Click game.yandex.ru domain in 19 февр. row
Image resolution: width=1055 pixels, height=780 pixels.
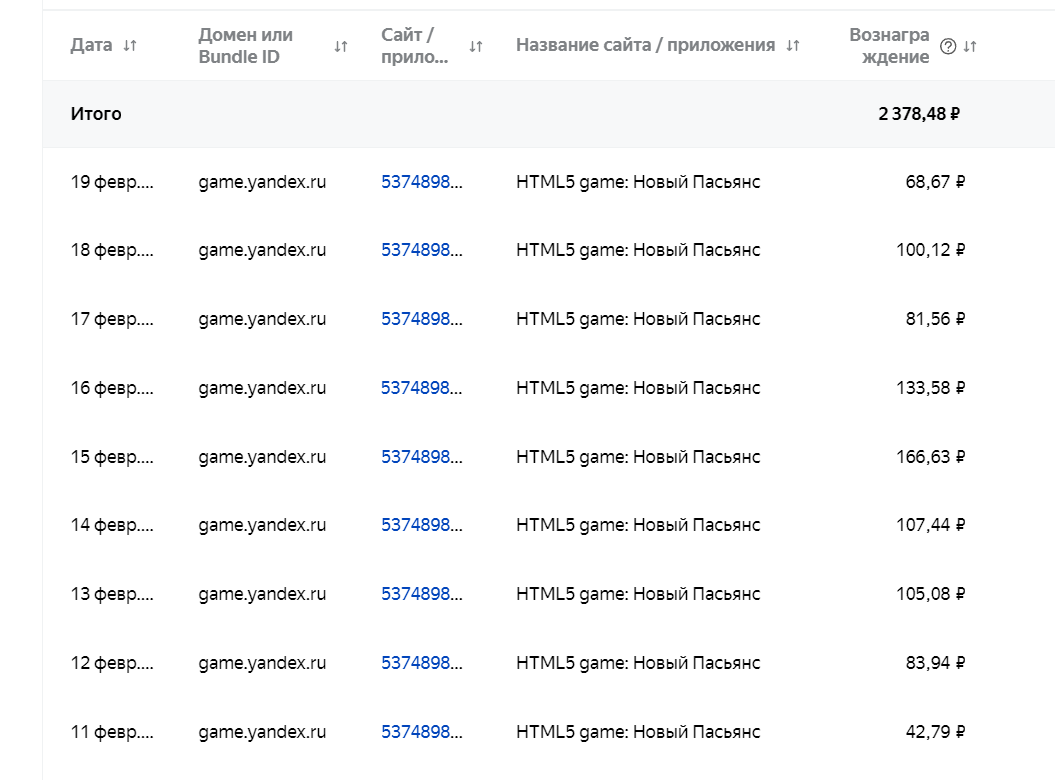point(262,182)
